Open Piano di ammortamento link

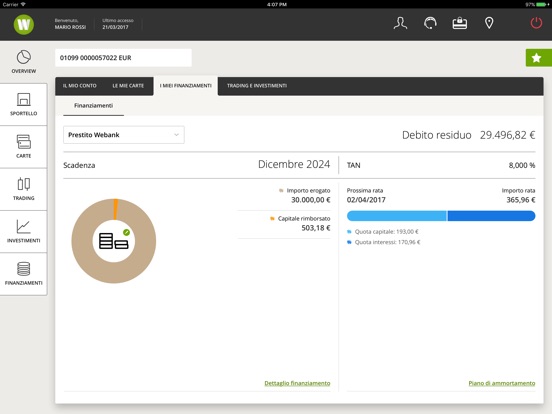point(502,383)
